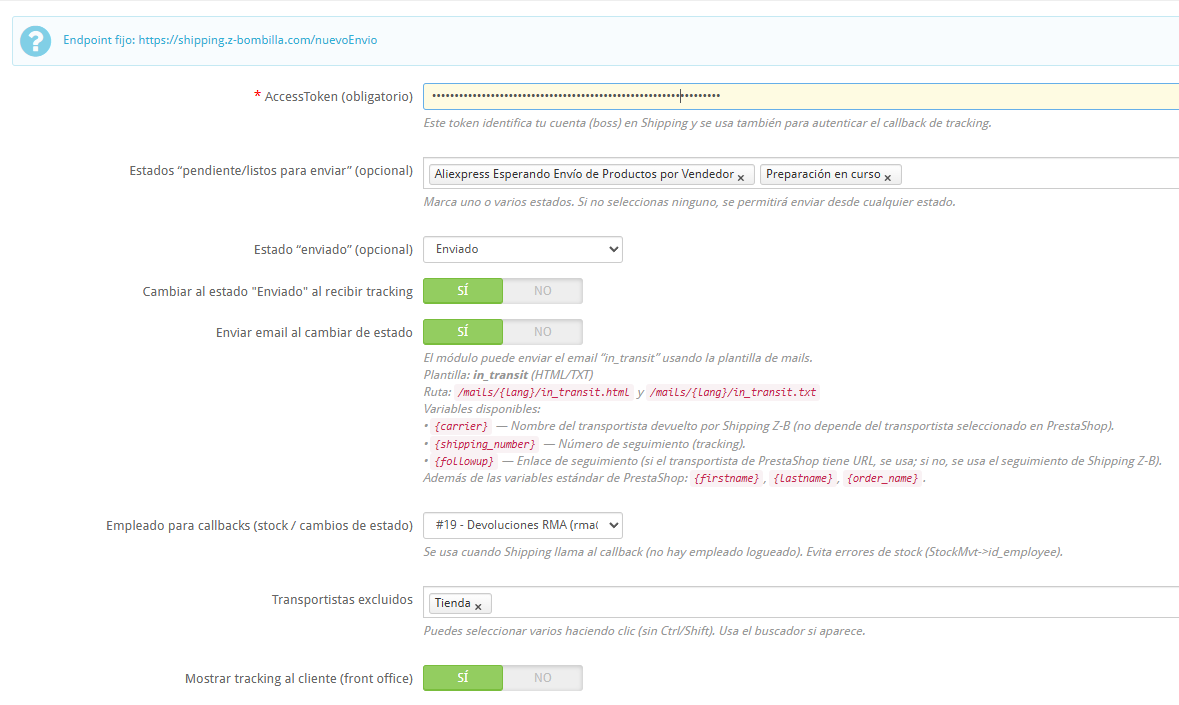Set Cambiar al estado Enviado to NO
The height and width of the screenshot is (705, 1179).
point(542,291)
